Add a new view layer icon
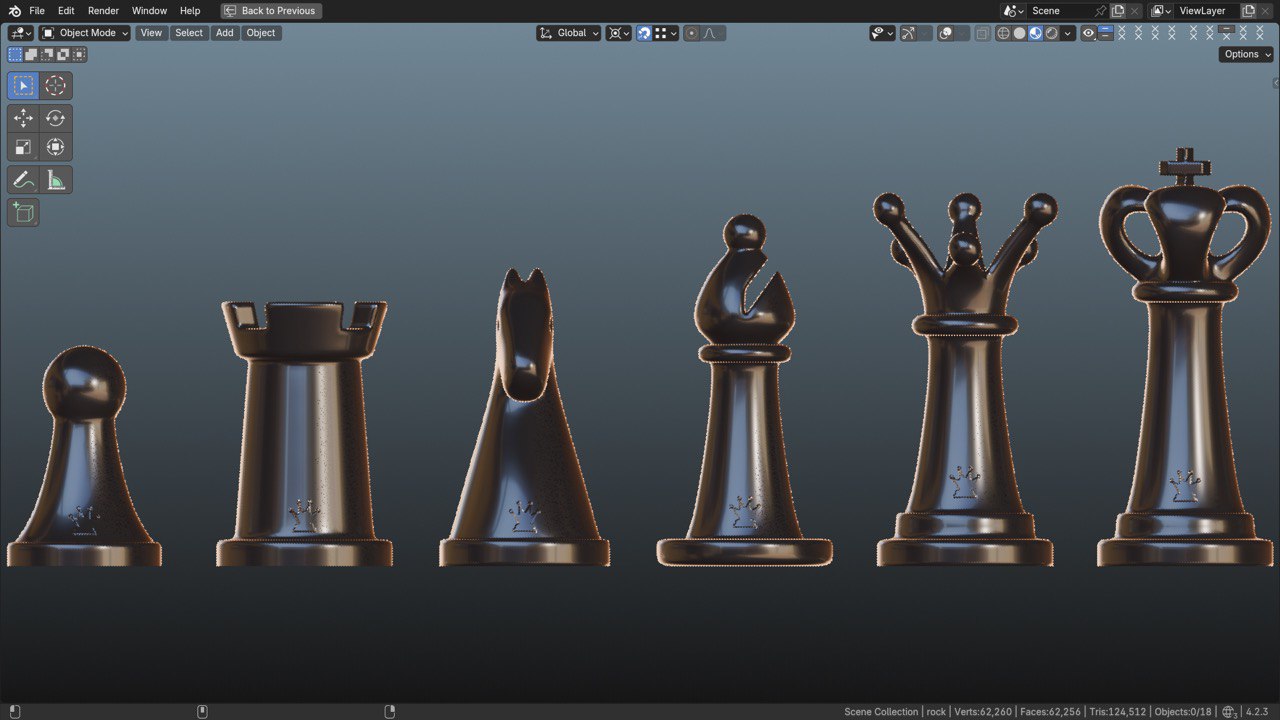Viewport: 1280px width, 720px height. pyautogui.click(x=1248, y=11)
